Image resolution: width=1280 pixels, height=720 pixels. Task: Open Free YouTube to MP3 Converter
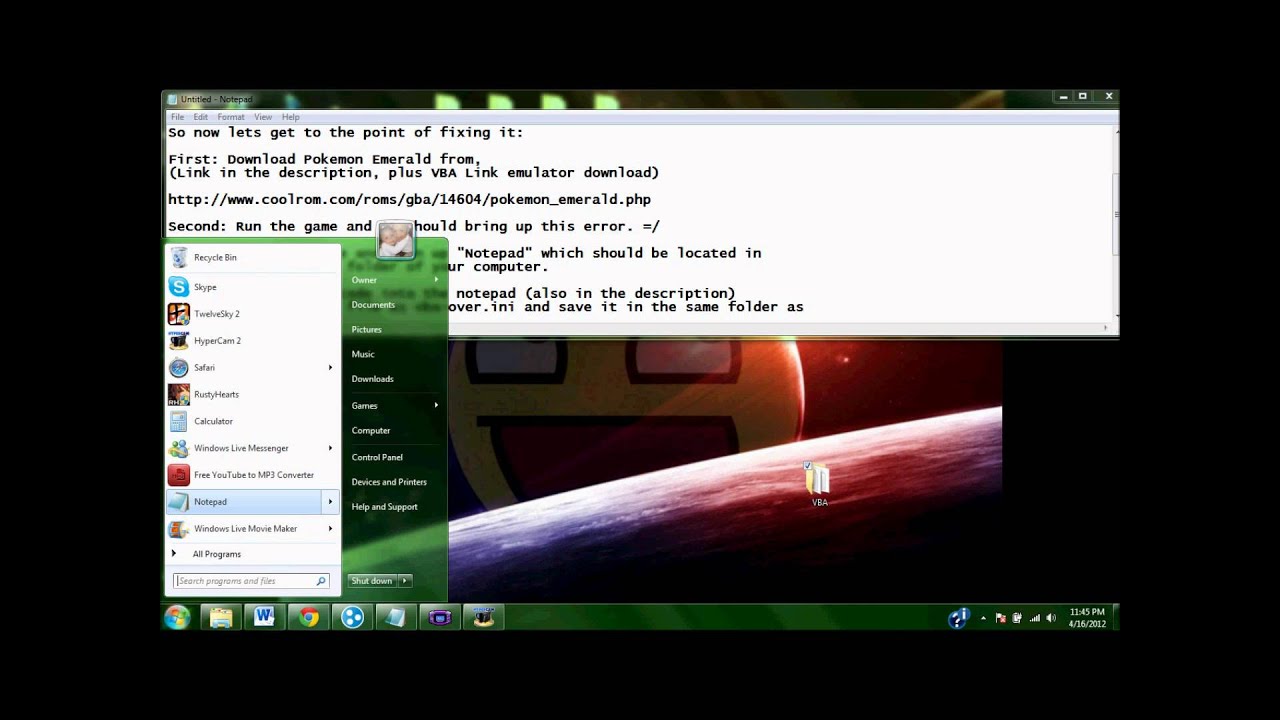[253, 475]
